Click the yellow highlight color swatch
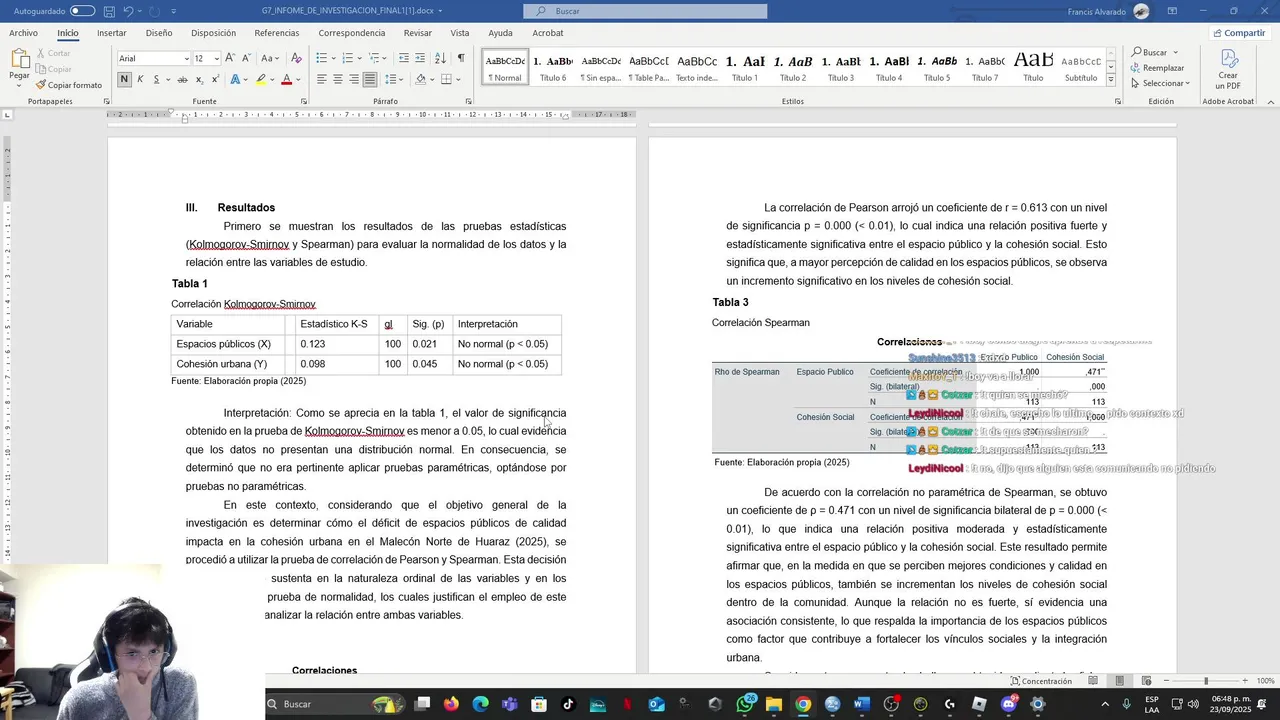1280x720 pixels. [x=260, y=79]
